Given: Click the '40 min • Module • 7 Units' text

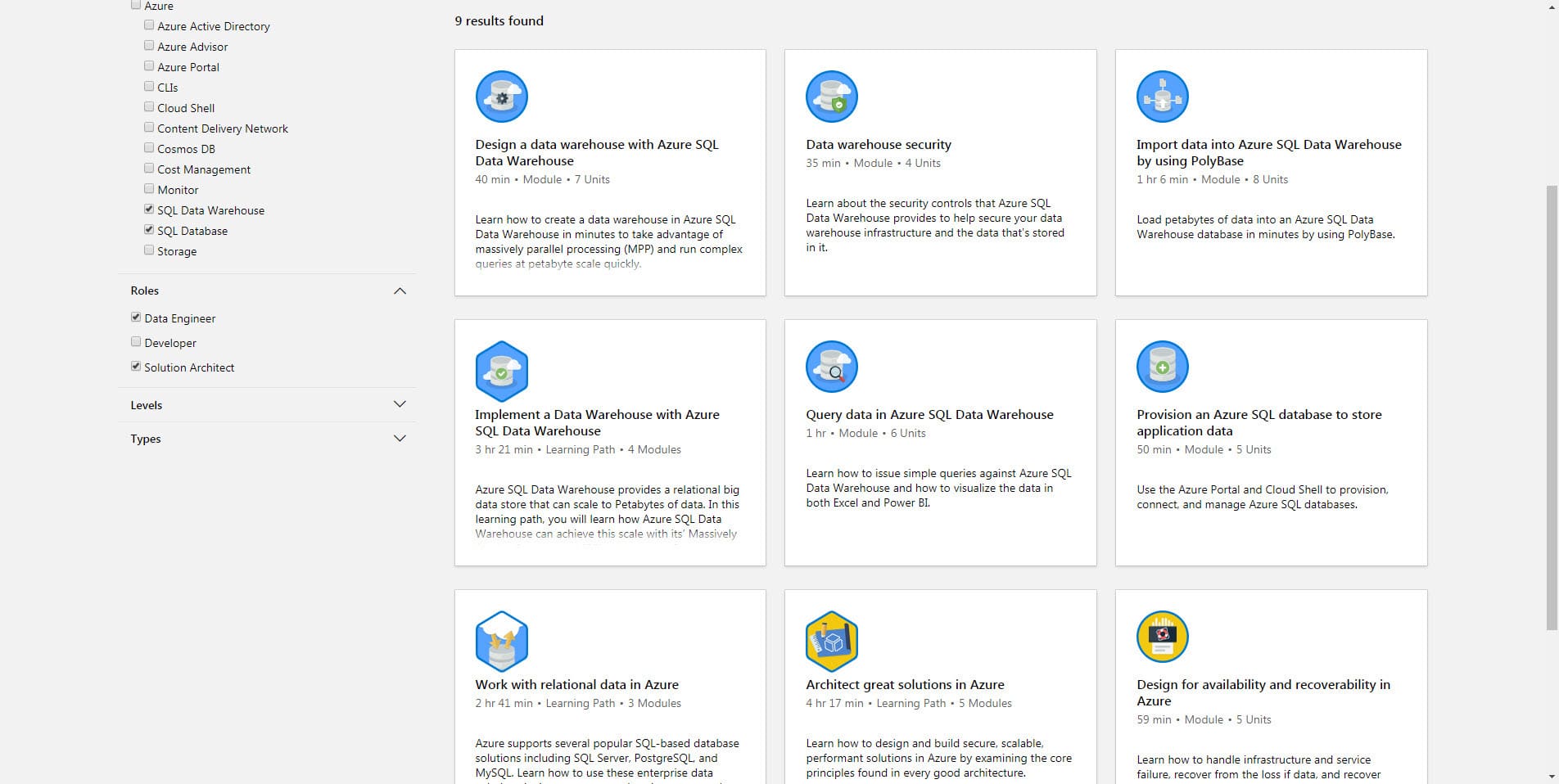Looking at the screenshot, I should coord(542,179).
